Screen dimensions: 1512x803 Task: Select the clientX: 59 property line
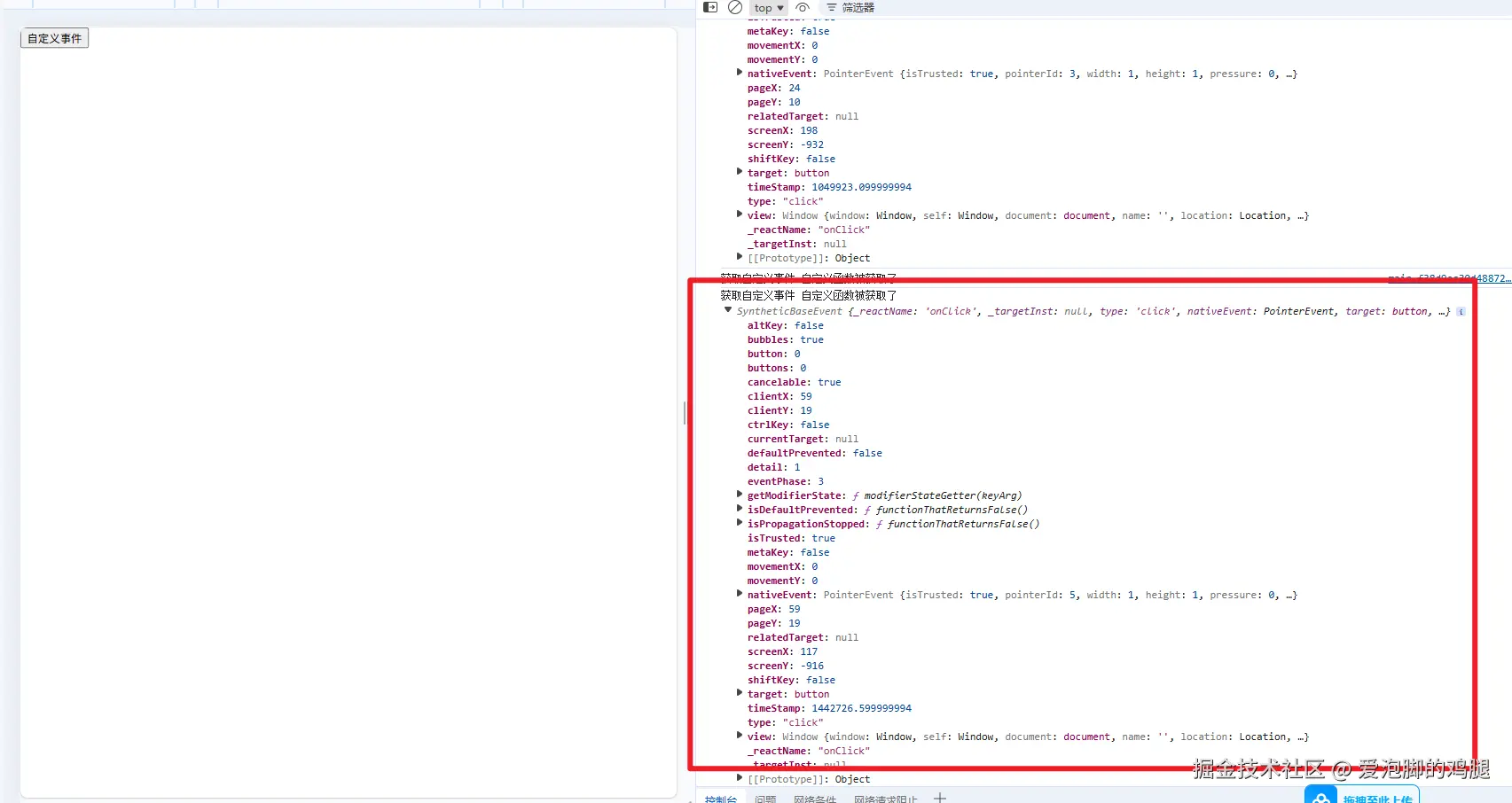780,396
